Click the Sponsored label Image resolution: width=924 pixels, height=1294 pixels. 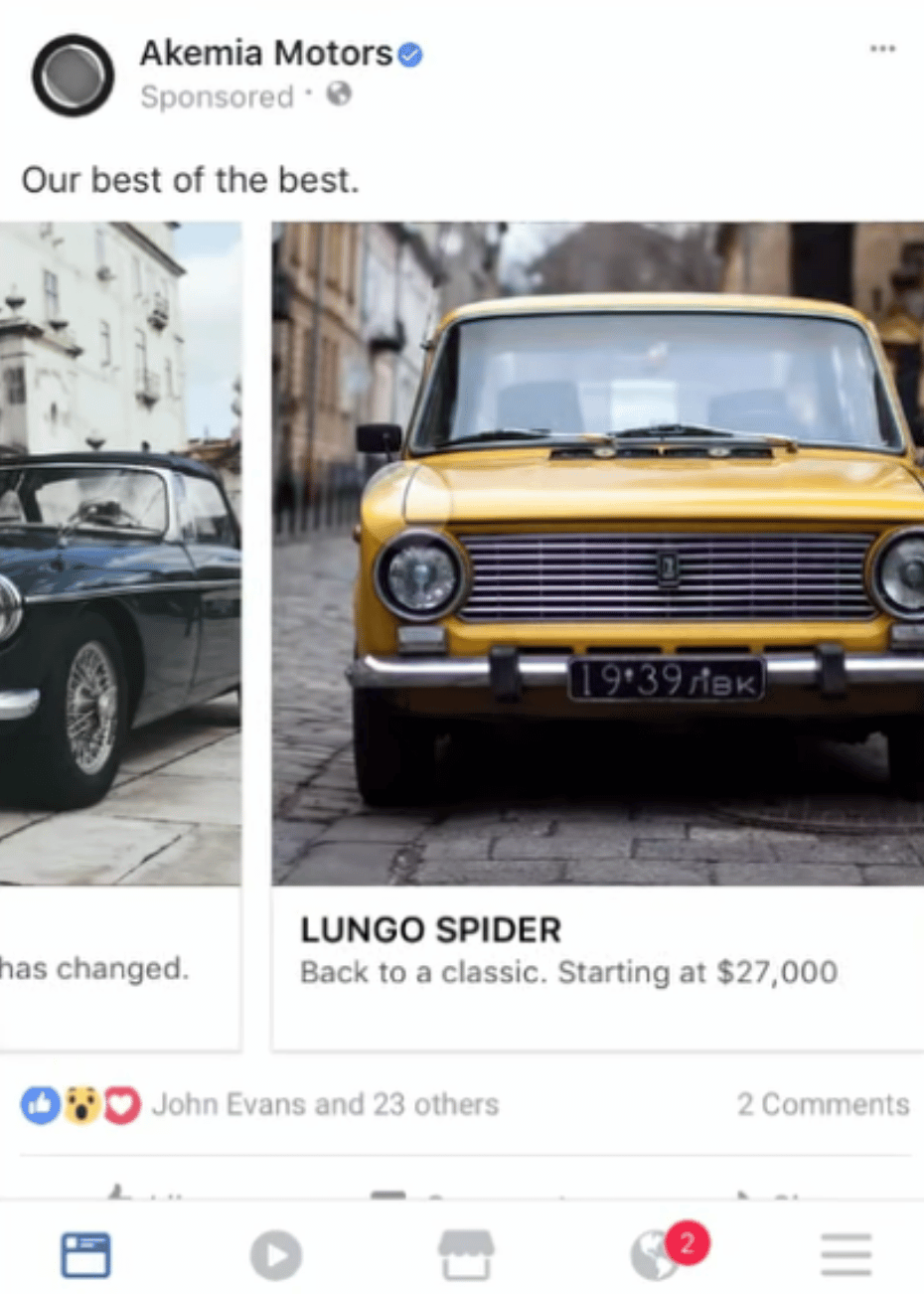(x=217, y=96)
